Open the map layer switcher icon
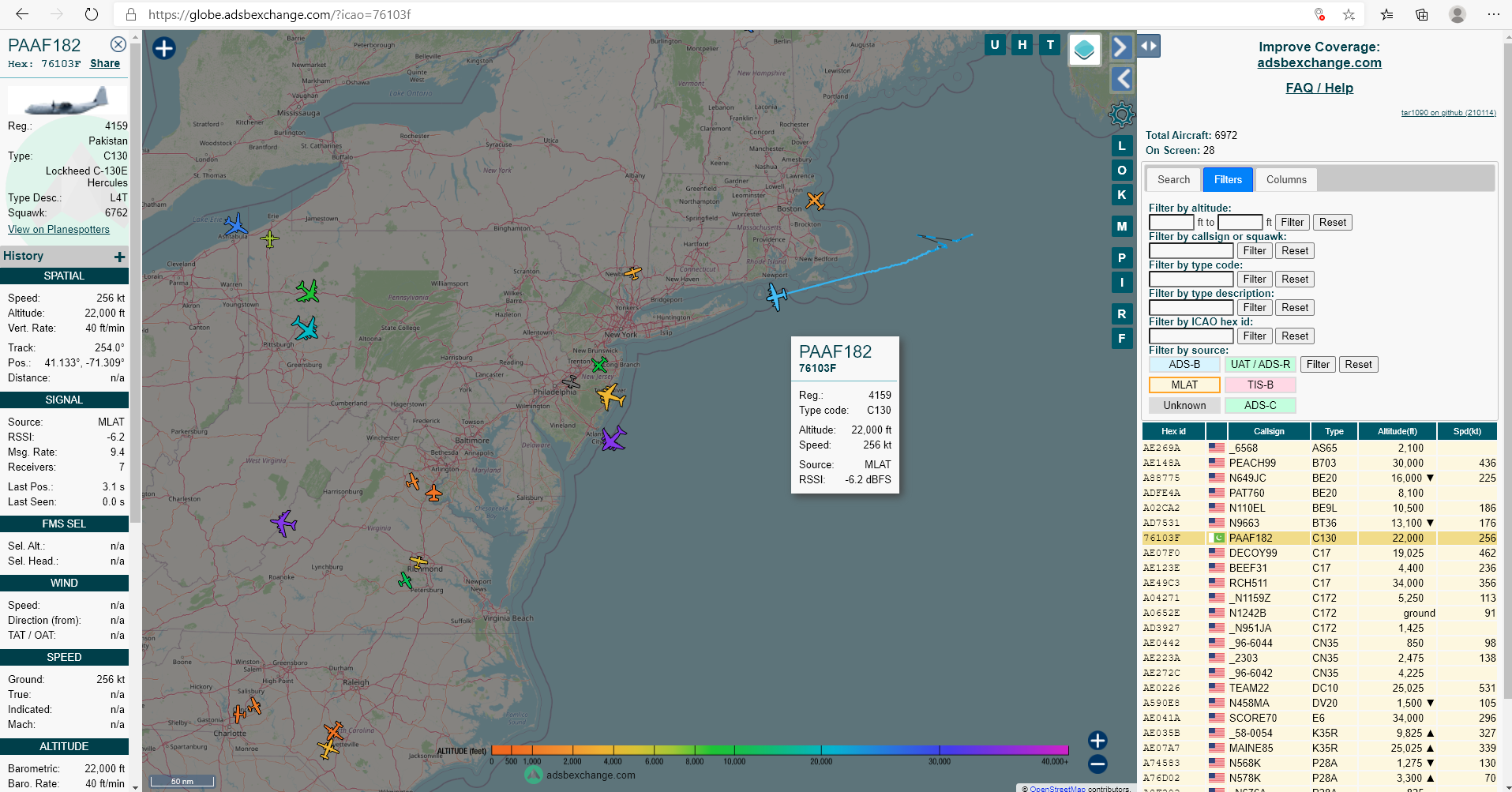The image size is (1512, 792). pyautogui.click(x=1085, y=50)
